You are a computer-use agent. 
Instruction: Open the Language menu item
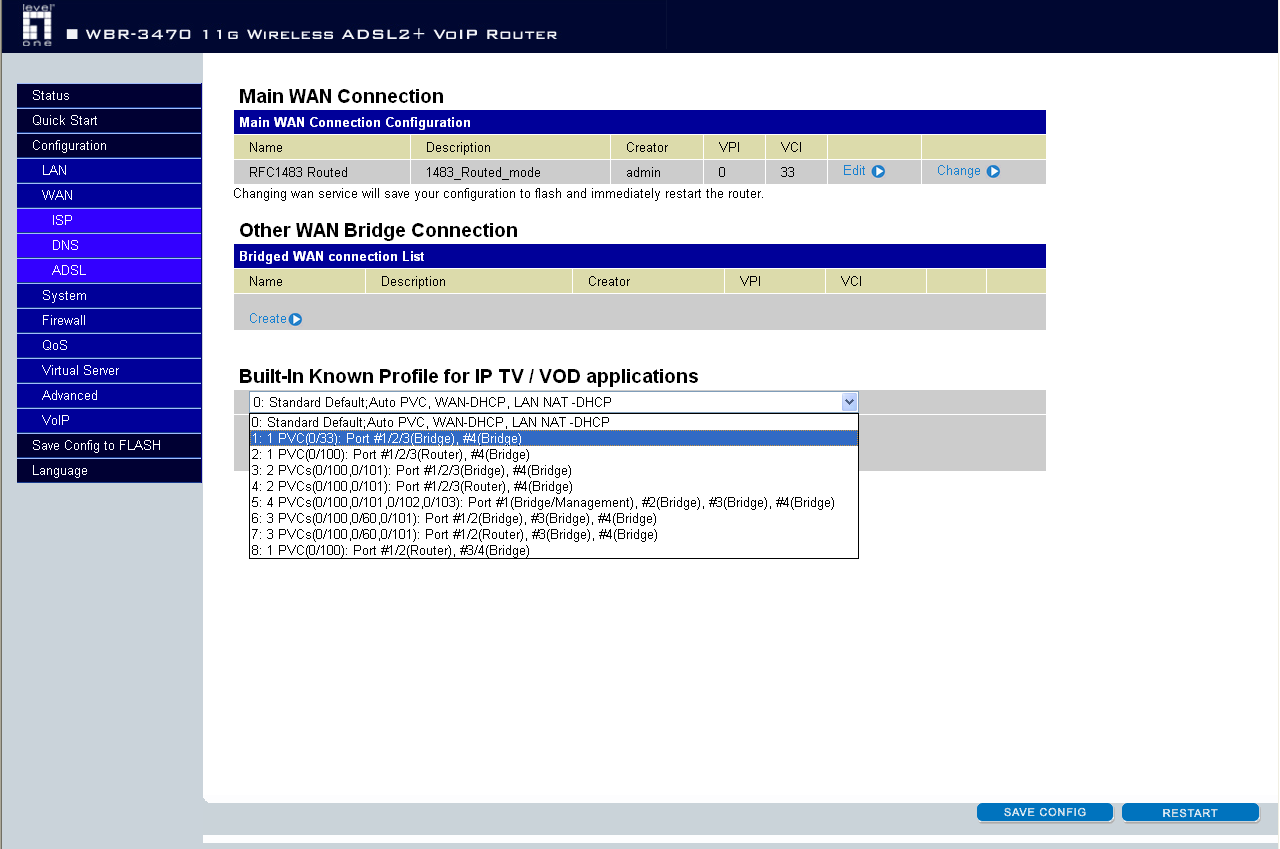click(x=109, y=471)
